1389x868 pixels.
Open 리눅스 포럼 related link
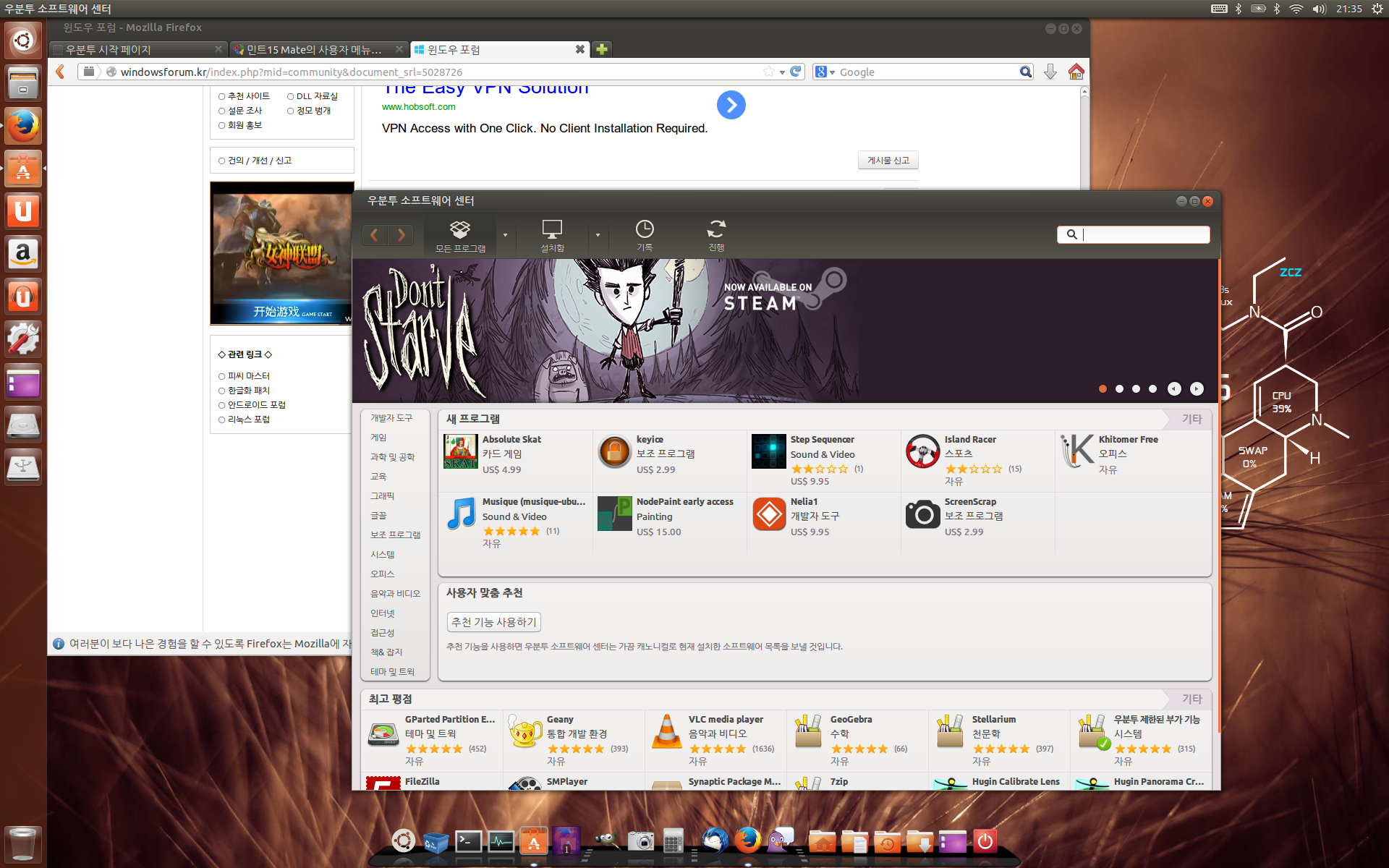[x=248, y=420]
